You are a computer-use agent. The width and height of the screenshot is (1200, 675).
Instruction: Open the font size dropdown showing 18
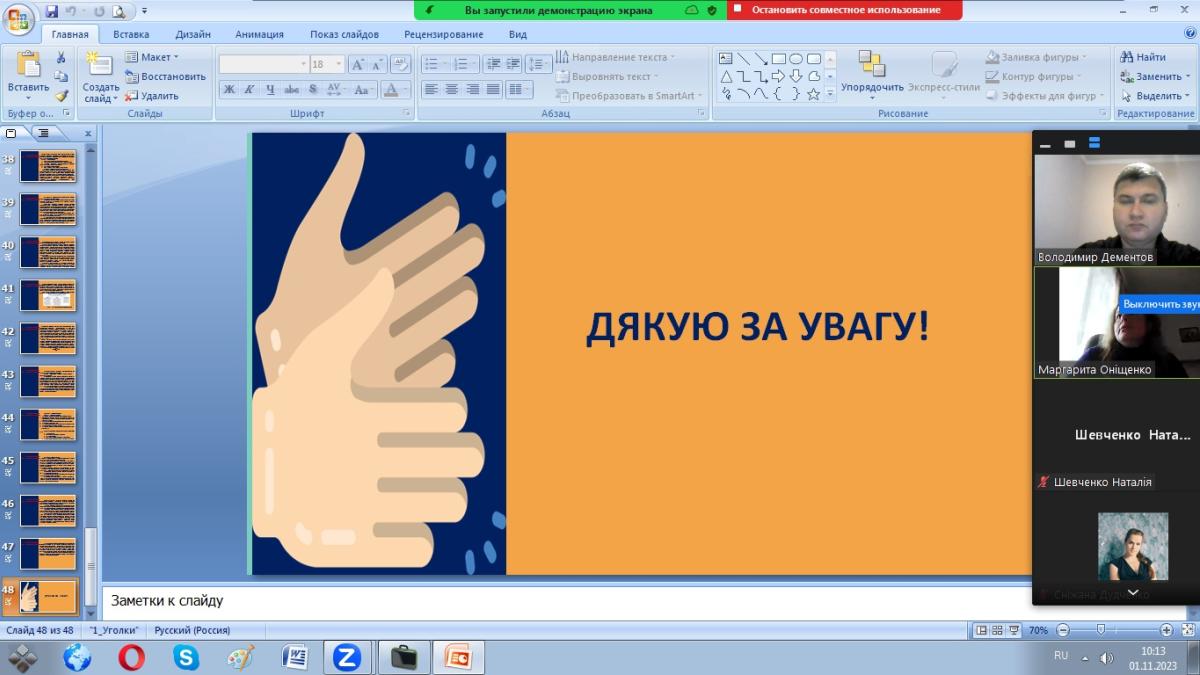(x=325, y=64)
